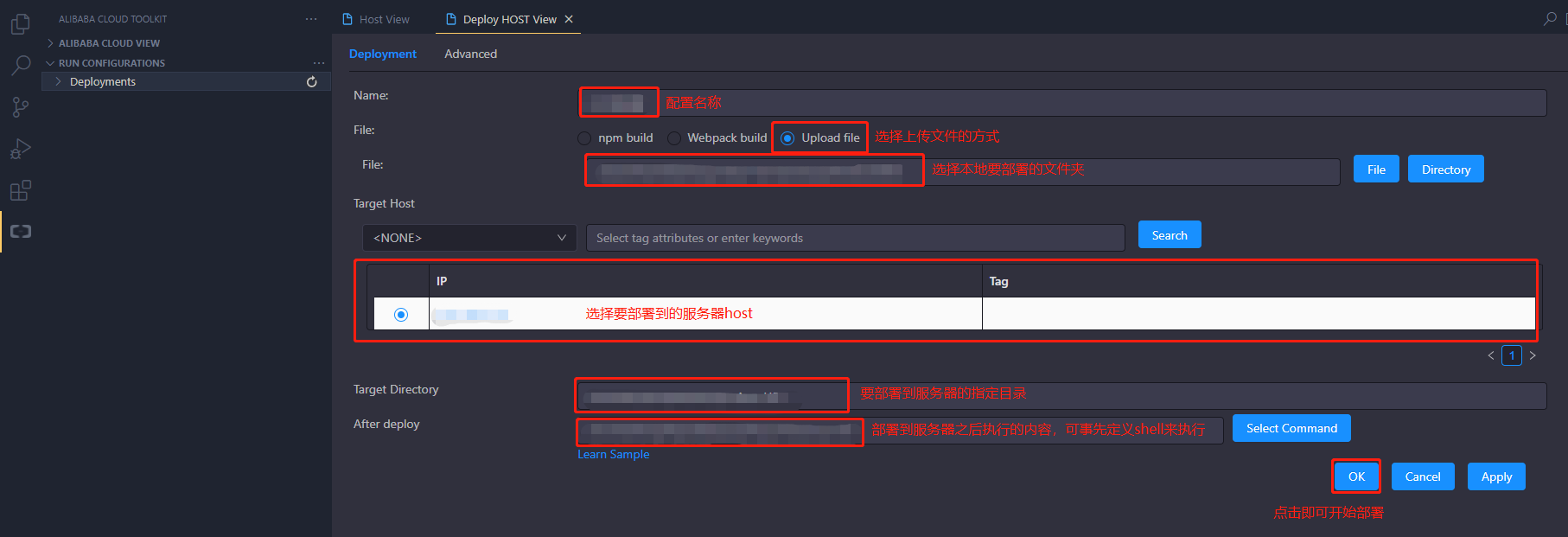
Task: Open the Explorer files icon in the activity bar
Action: click(x=21, y=24)
